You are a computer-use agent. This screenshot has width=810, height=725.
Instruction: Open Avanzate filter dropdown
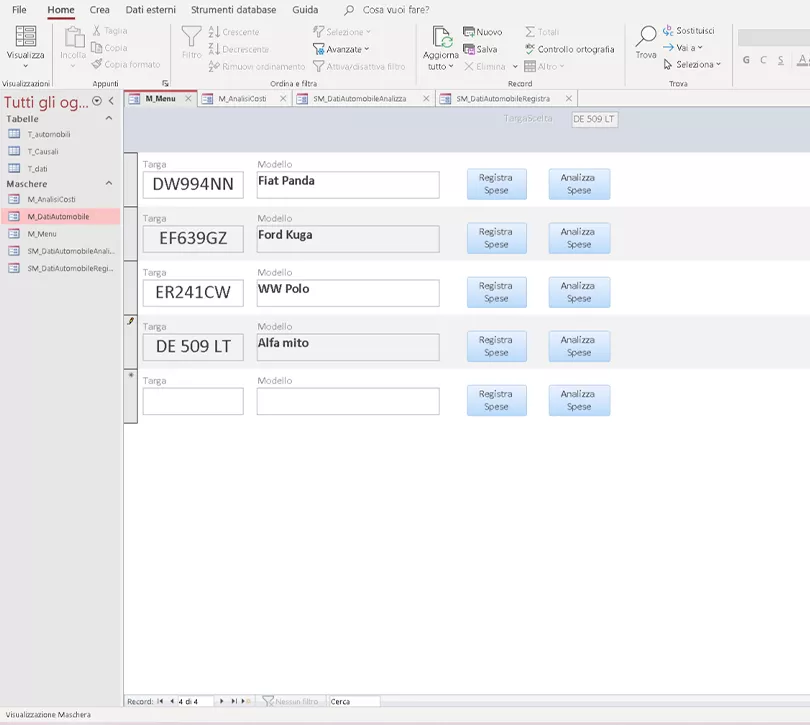341,49
